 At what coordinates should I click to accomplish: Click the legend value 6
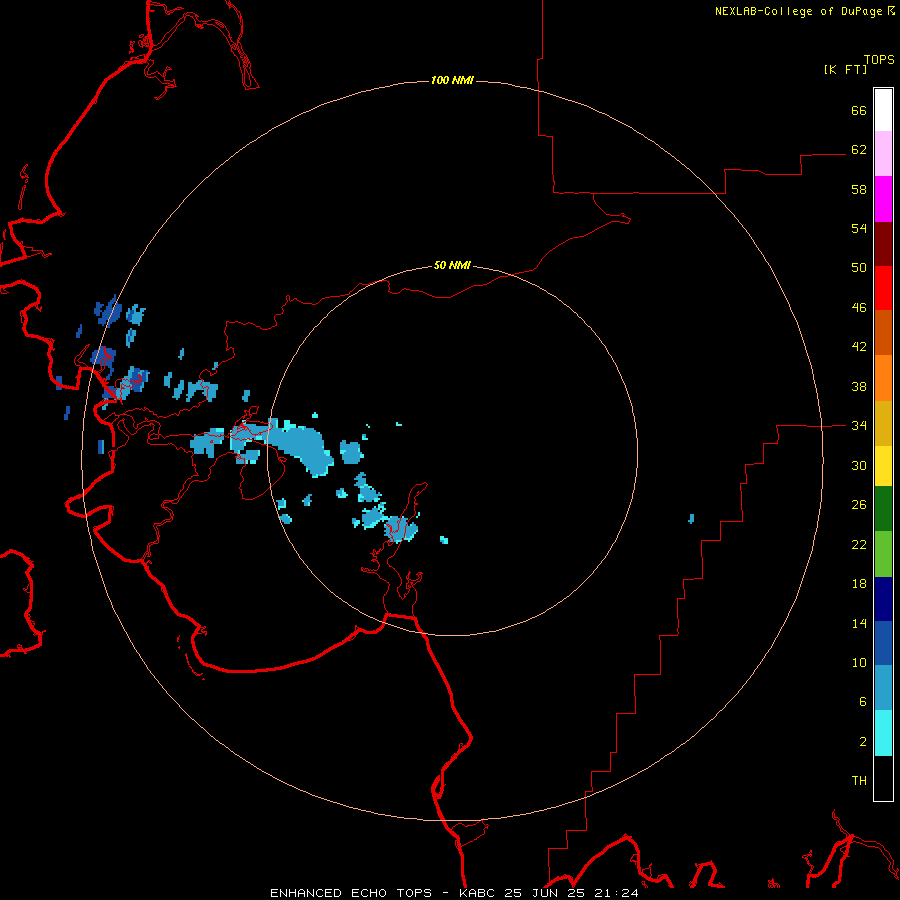click(x=863, y=702)
